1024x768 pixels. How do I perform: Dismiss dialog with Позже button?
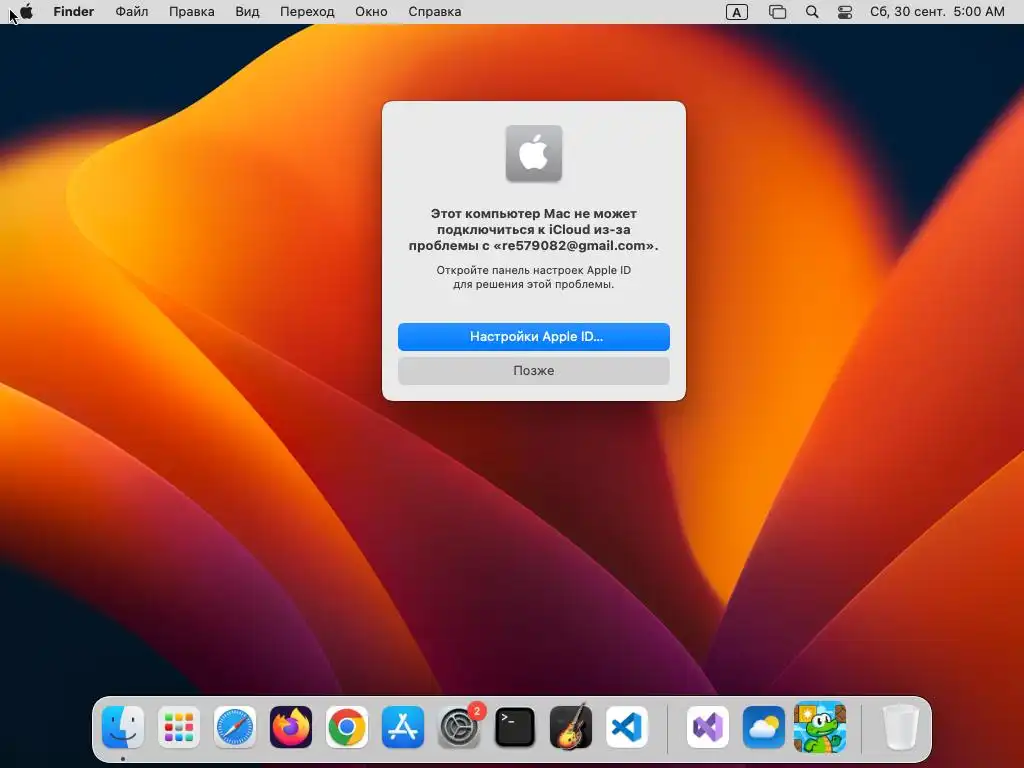coord(534,370)
